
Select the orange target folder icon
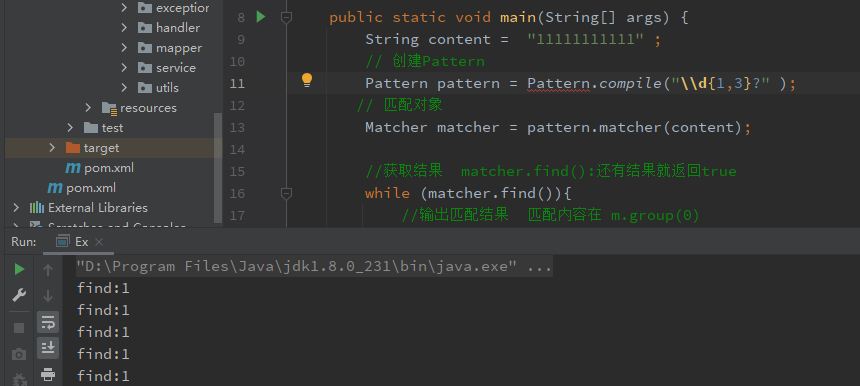72,147
